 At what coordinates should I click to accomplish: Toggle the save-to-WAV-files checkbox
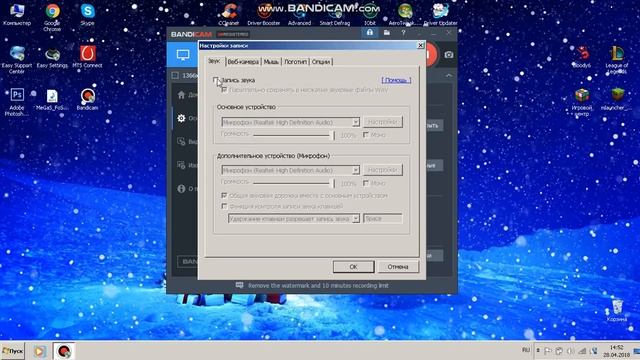point(224,89)
